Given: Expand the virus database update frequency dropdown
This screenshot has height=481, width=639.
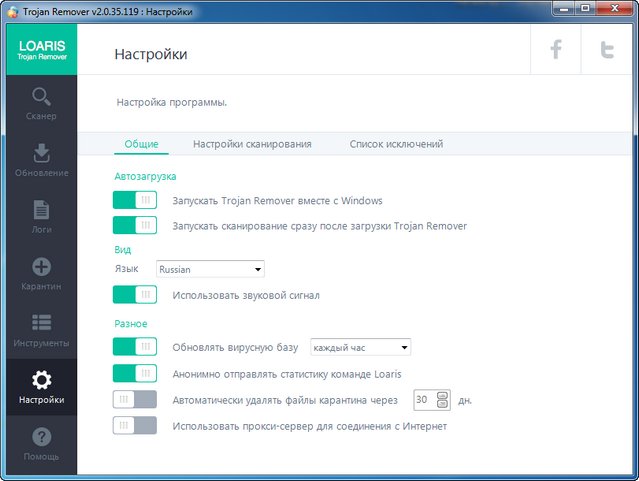Looking at the screenshot, I should [361, 347].
